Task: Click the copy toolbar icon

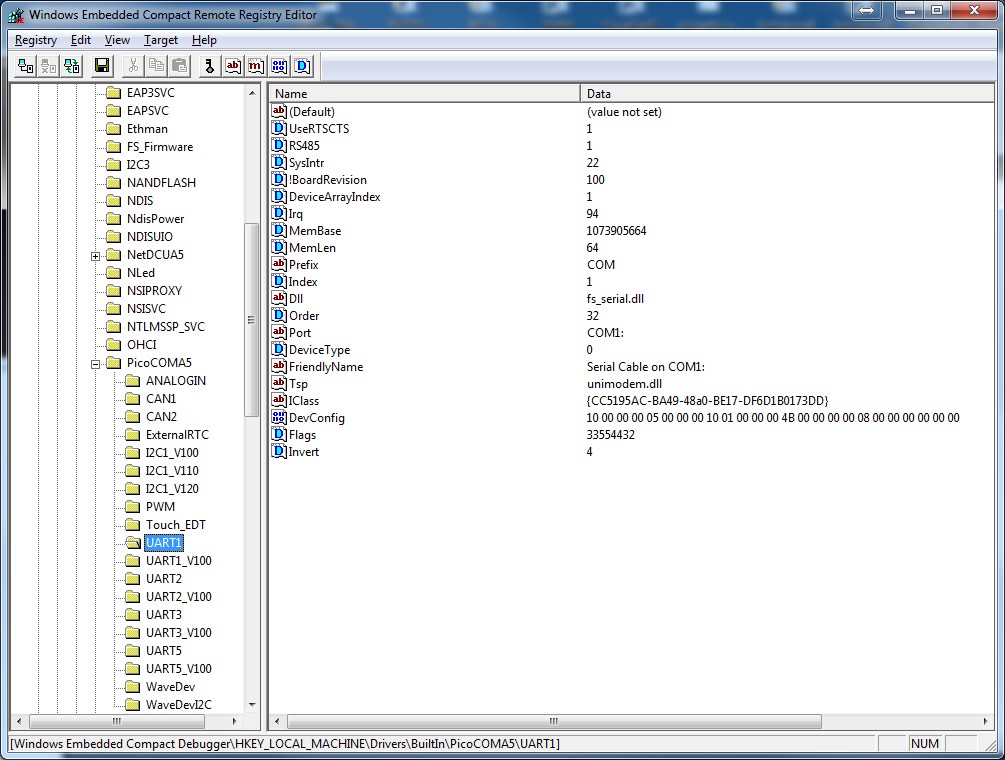Action: coord(156,66)
